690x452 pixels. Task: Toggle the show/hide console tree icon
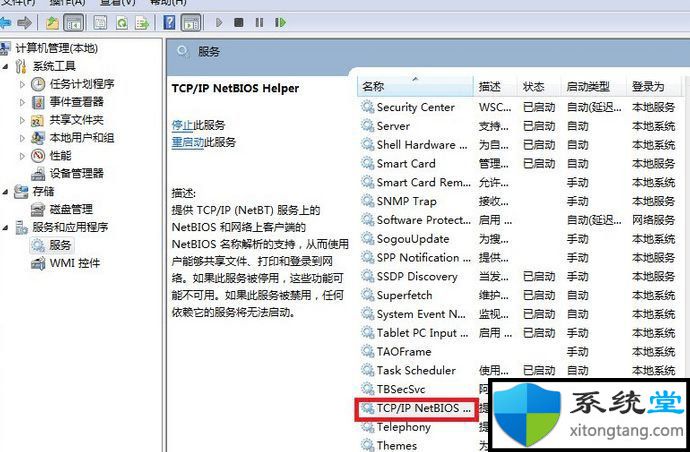[73, 22]
